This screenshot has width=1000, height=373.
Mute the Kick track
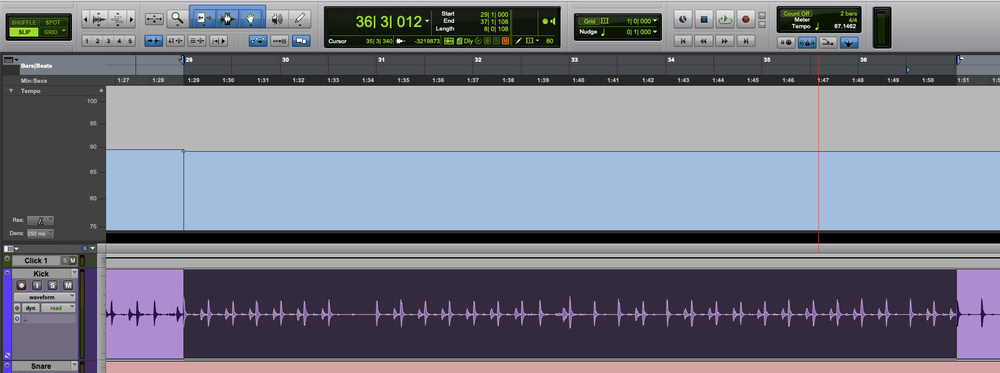tap(68, 285)
